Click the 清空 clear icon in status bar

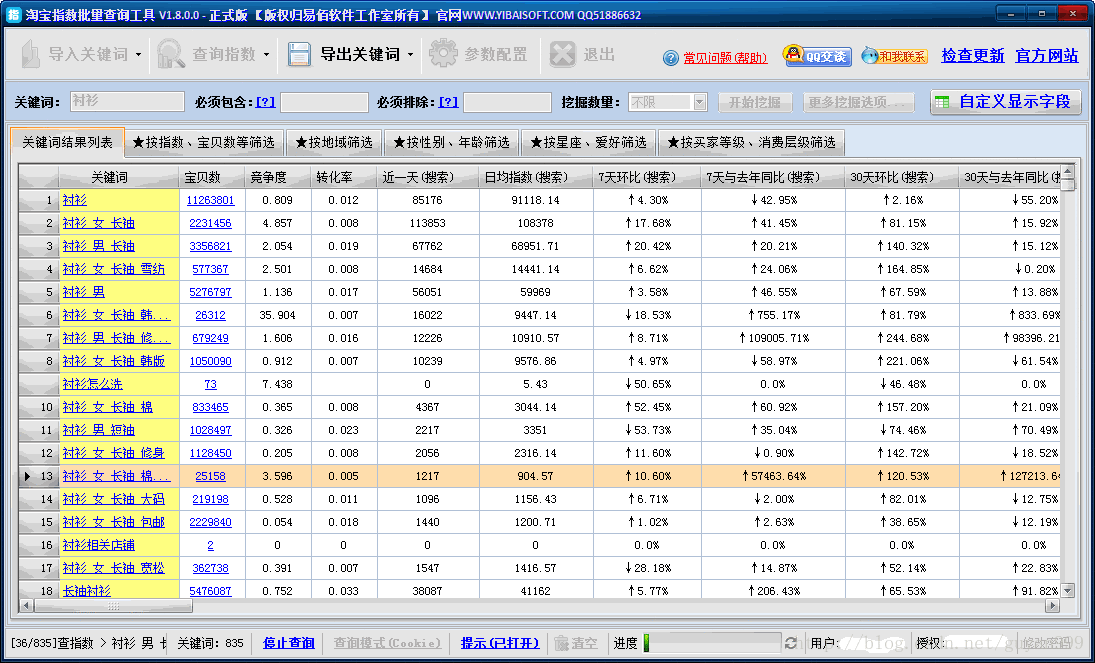point(561,643)
